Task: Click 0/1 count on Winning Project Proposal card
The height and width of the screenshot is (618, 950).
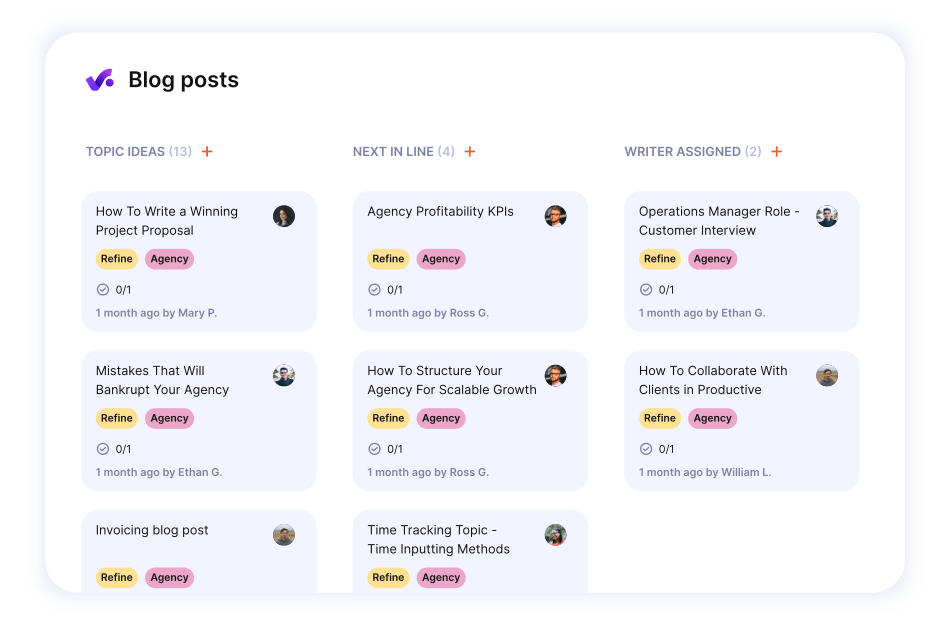Action: 123,290
